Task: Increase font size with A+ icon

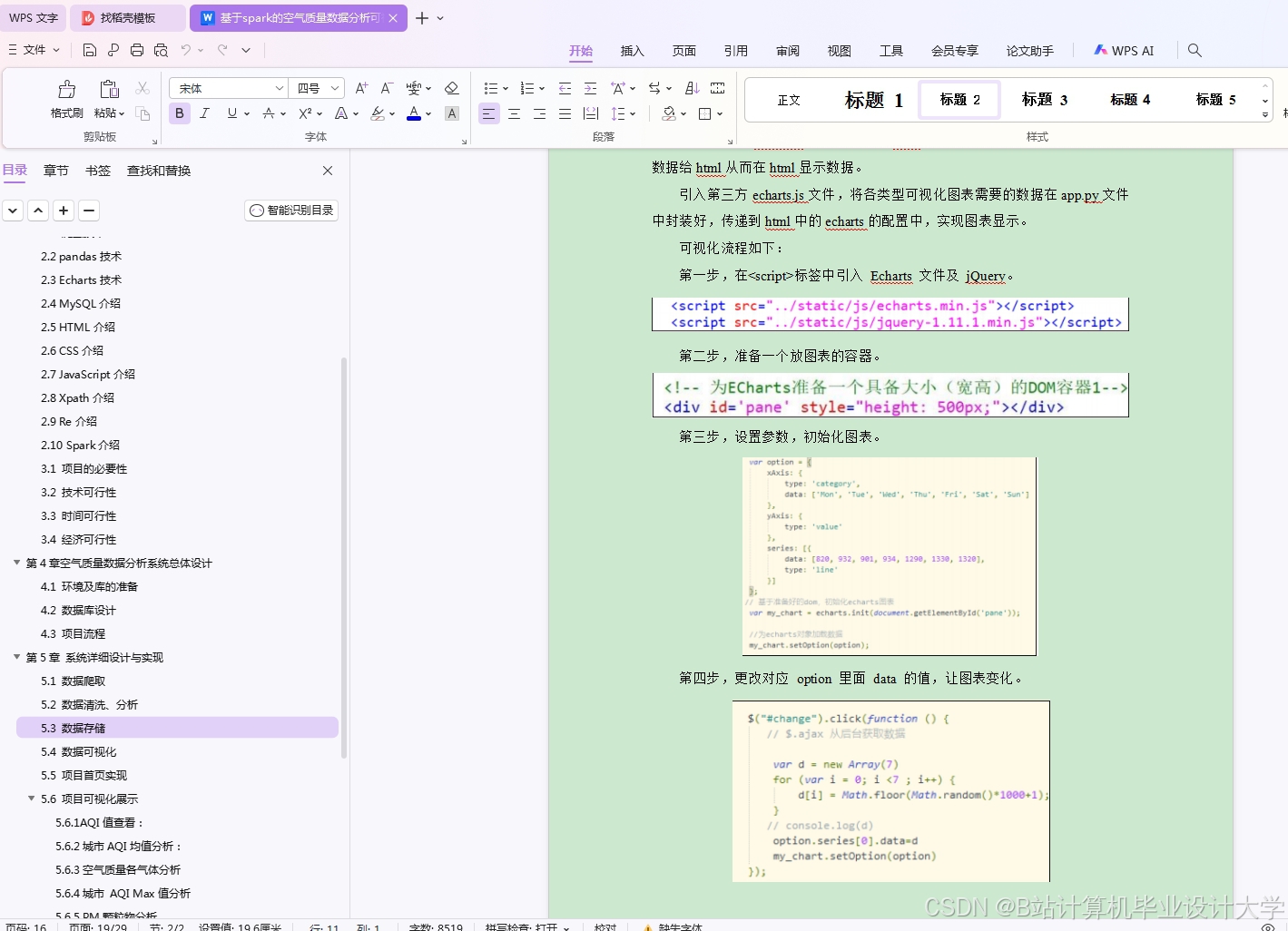Action: pos(361,88)
